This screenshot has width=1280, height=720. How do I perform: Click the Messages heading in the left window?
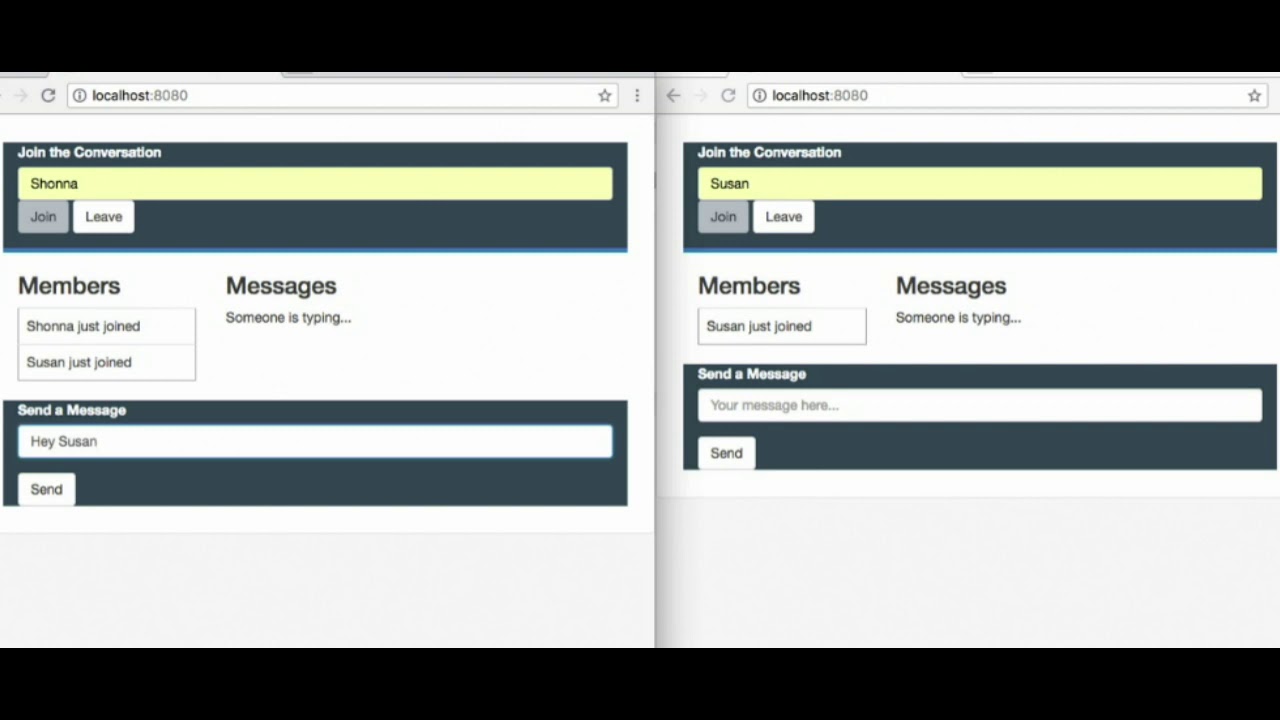coord(281,286)
